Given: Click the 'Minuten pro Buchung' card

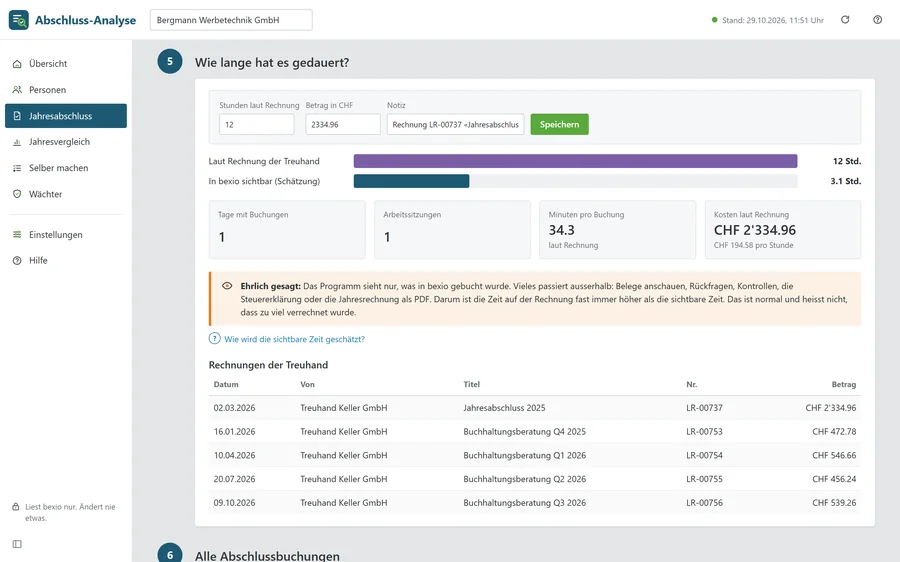Looking at the screenshot, I should [618, 230].
